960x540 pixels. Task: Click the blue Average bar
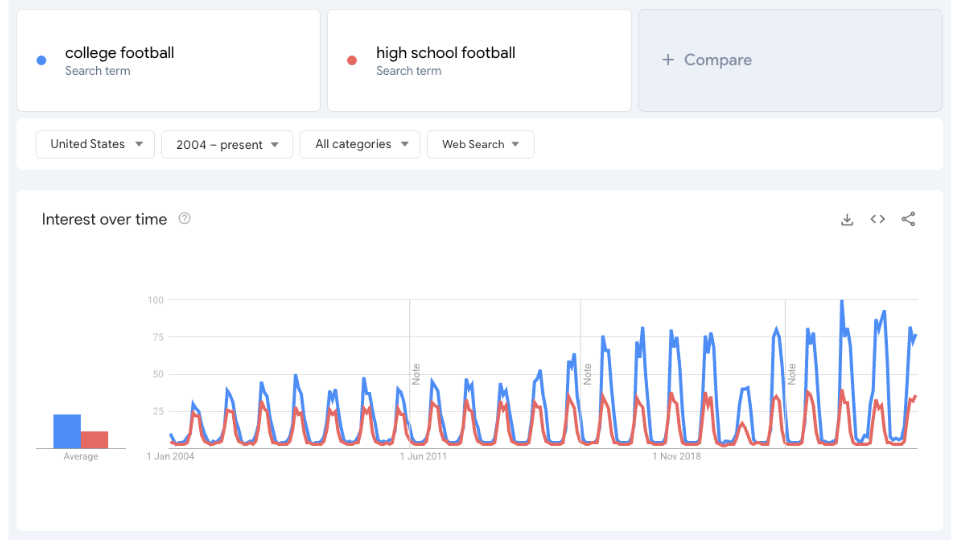point(67,431)
